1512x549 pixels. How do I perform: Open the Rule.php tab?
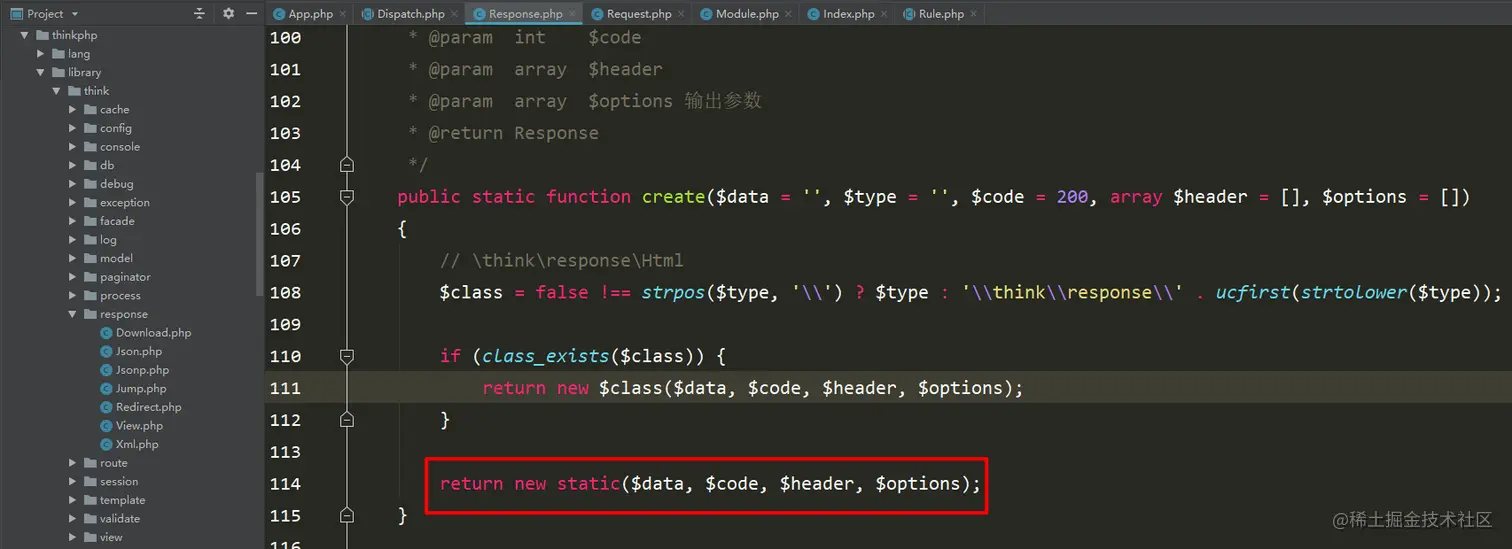tap(941, 14)
